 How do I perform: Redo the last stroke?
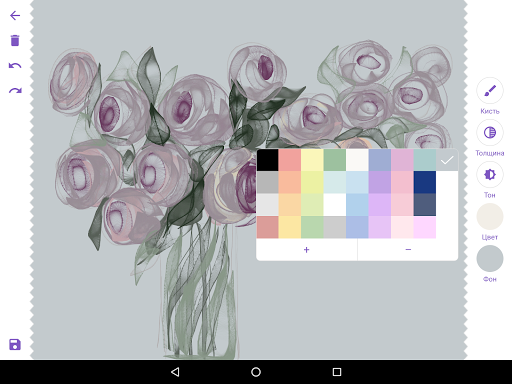coord(15,90)
